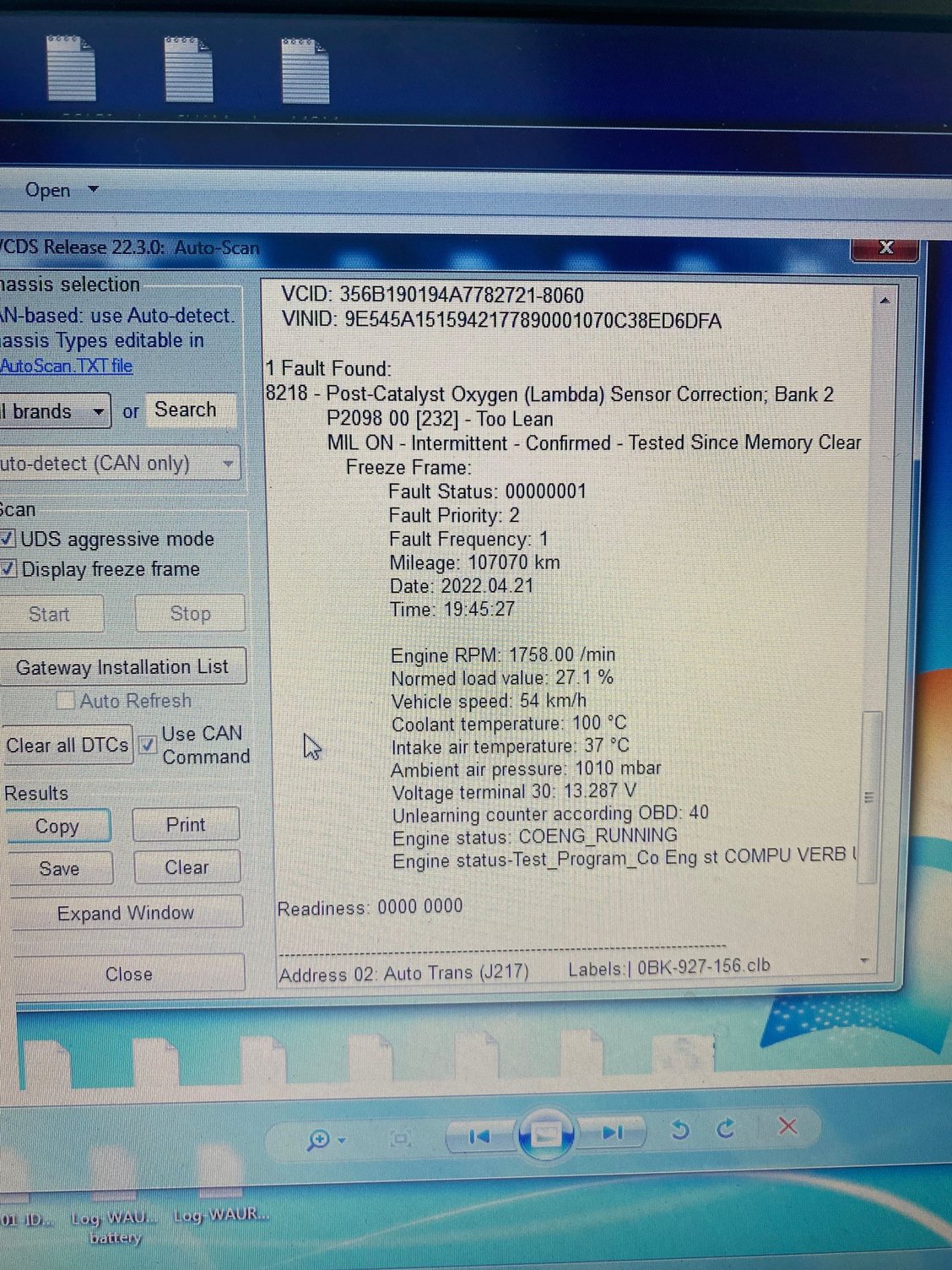Screen dimensions: 952x1270
Task: Click the previous image arrow
Action: point(479,1137)
